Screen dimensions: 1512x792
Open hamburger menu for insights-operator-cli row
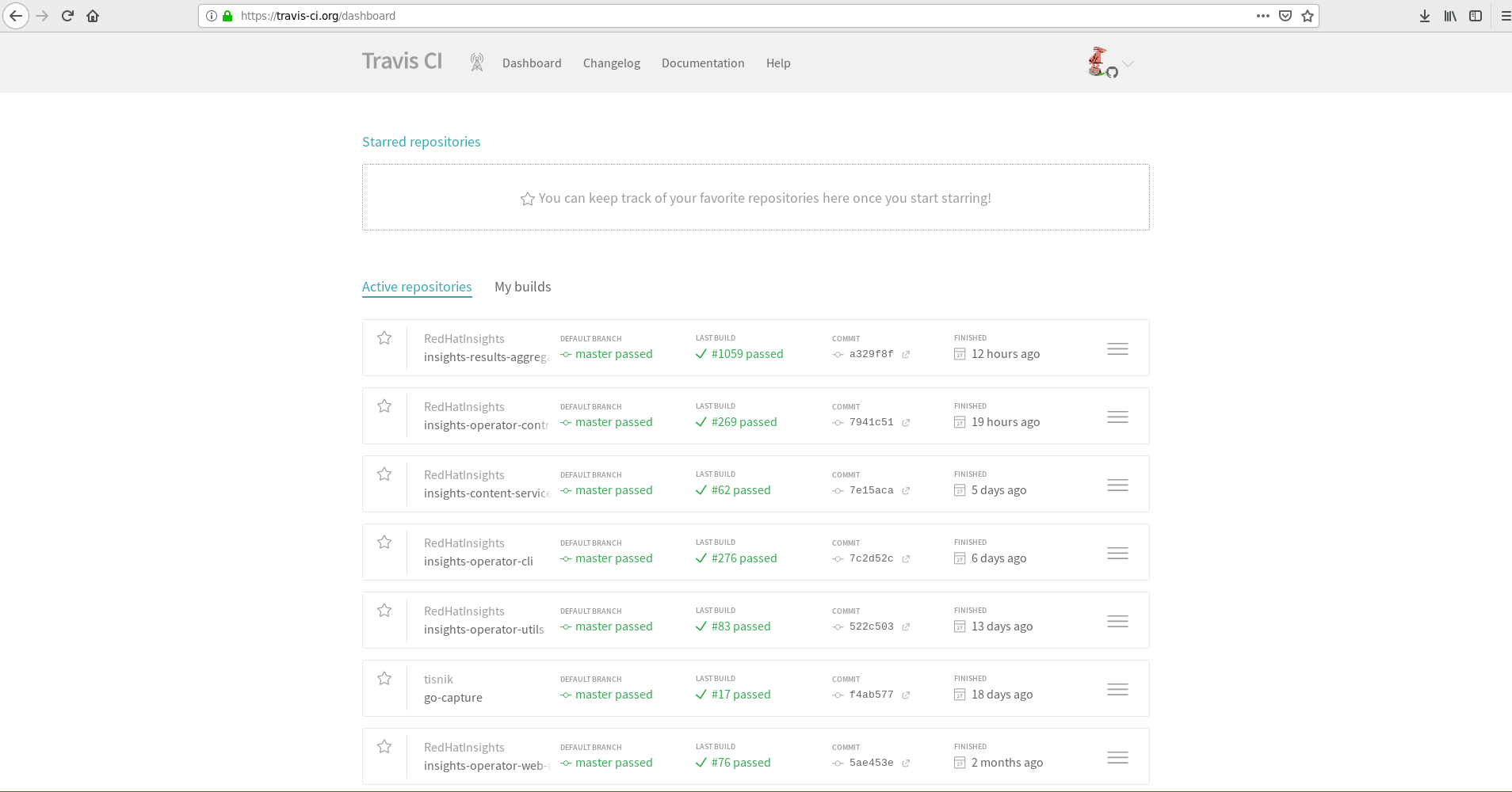click(x=1117, y=554)
